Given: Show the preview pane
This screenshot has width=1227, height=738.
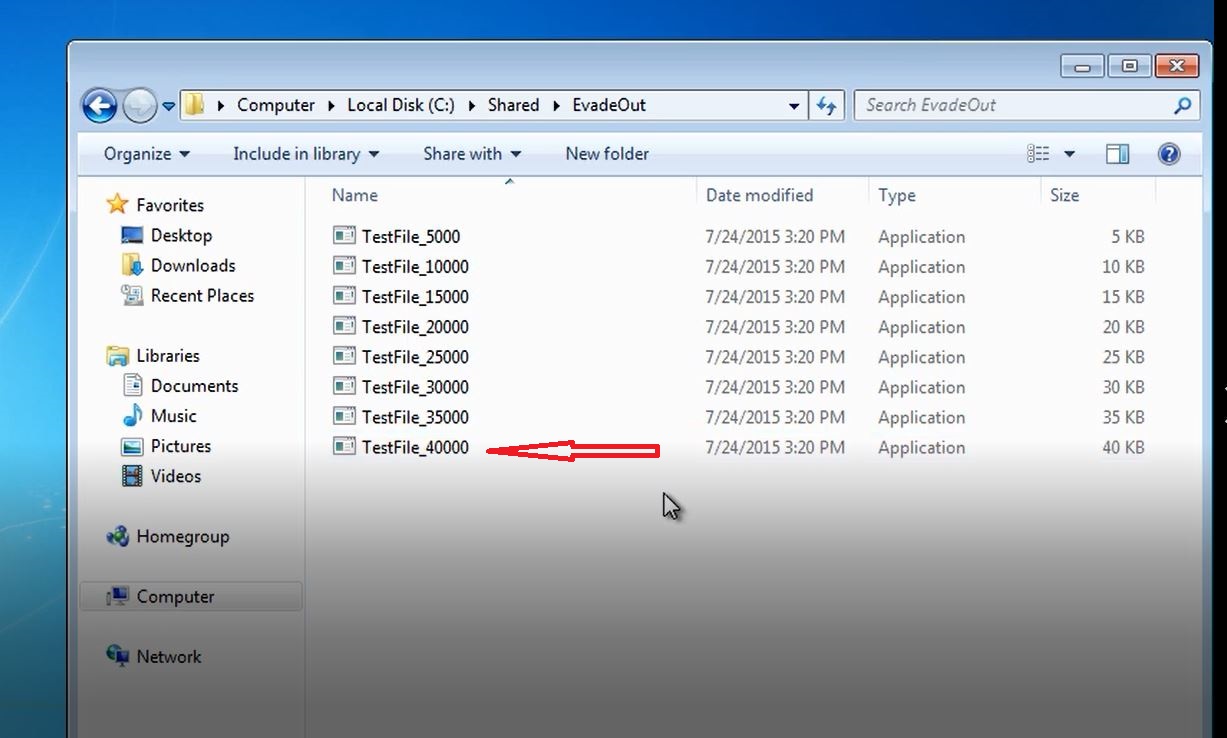Looking at the screenshot, I should point(1117,154).
